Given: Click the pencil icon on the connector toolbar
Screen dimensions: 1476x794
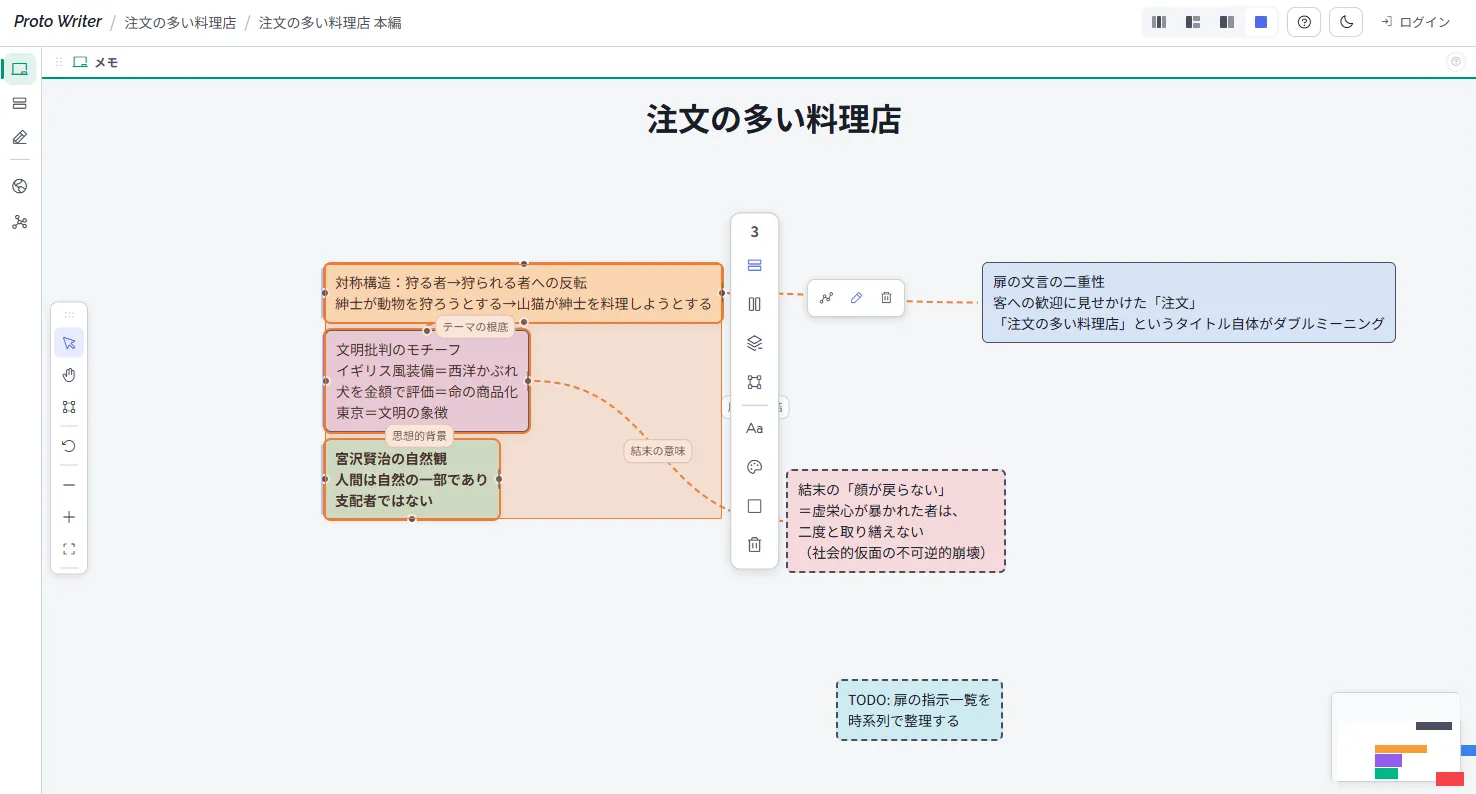Looking at the screenshot, I should coord(856,298).
